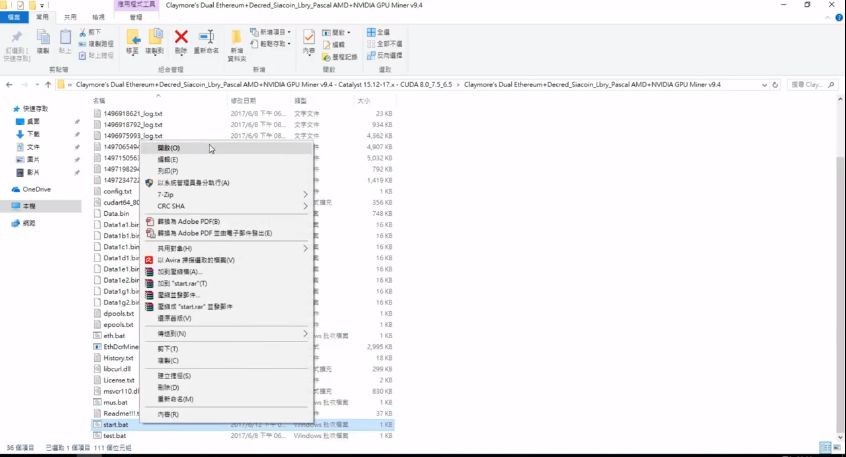
Task: Click the Properties checkmark ribbon icon
Action: pos(309,37)
